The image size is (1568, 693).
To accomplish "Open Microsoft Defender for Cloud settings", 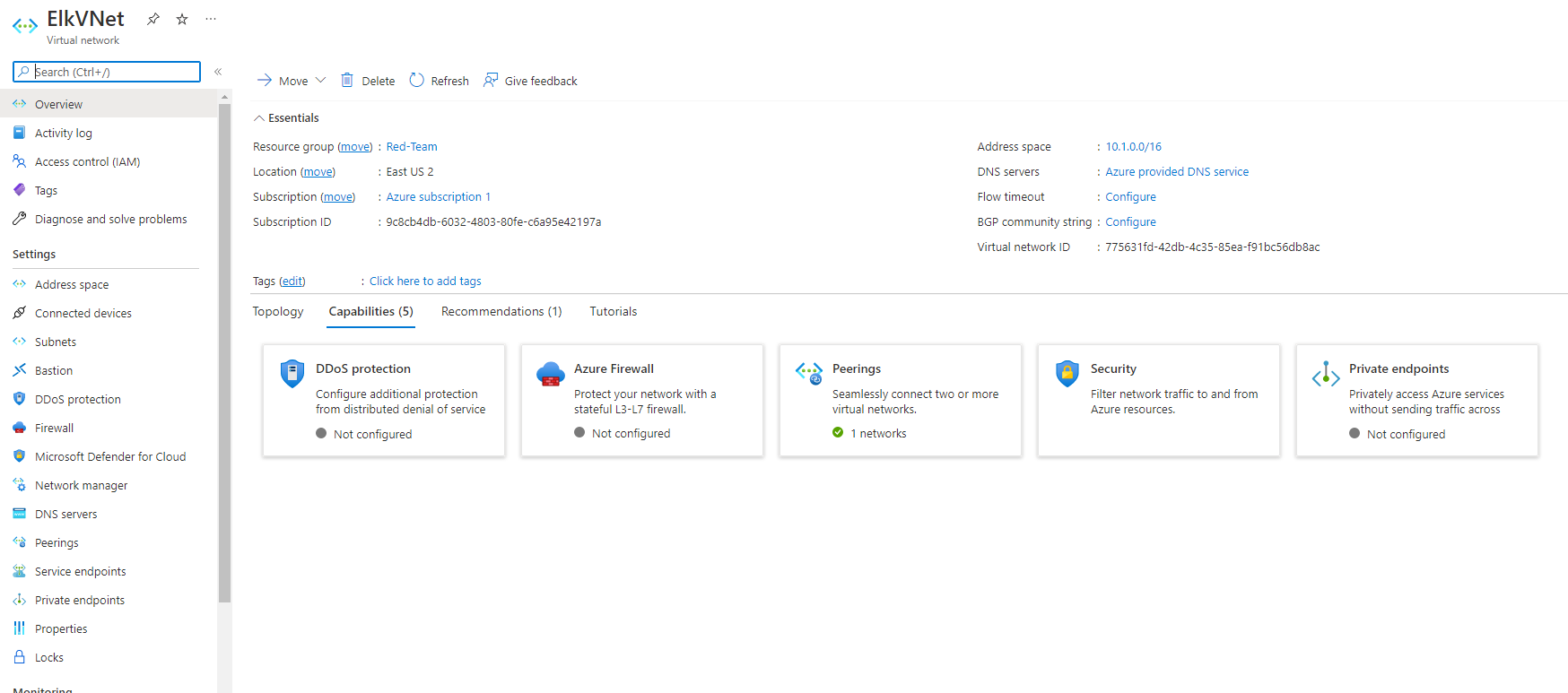I will [109, 456].
